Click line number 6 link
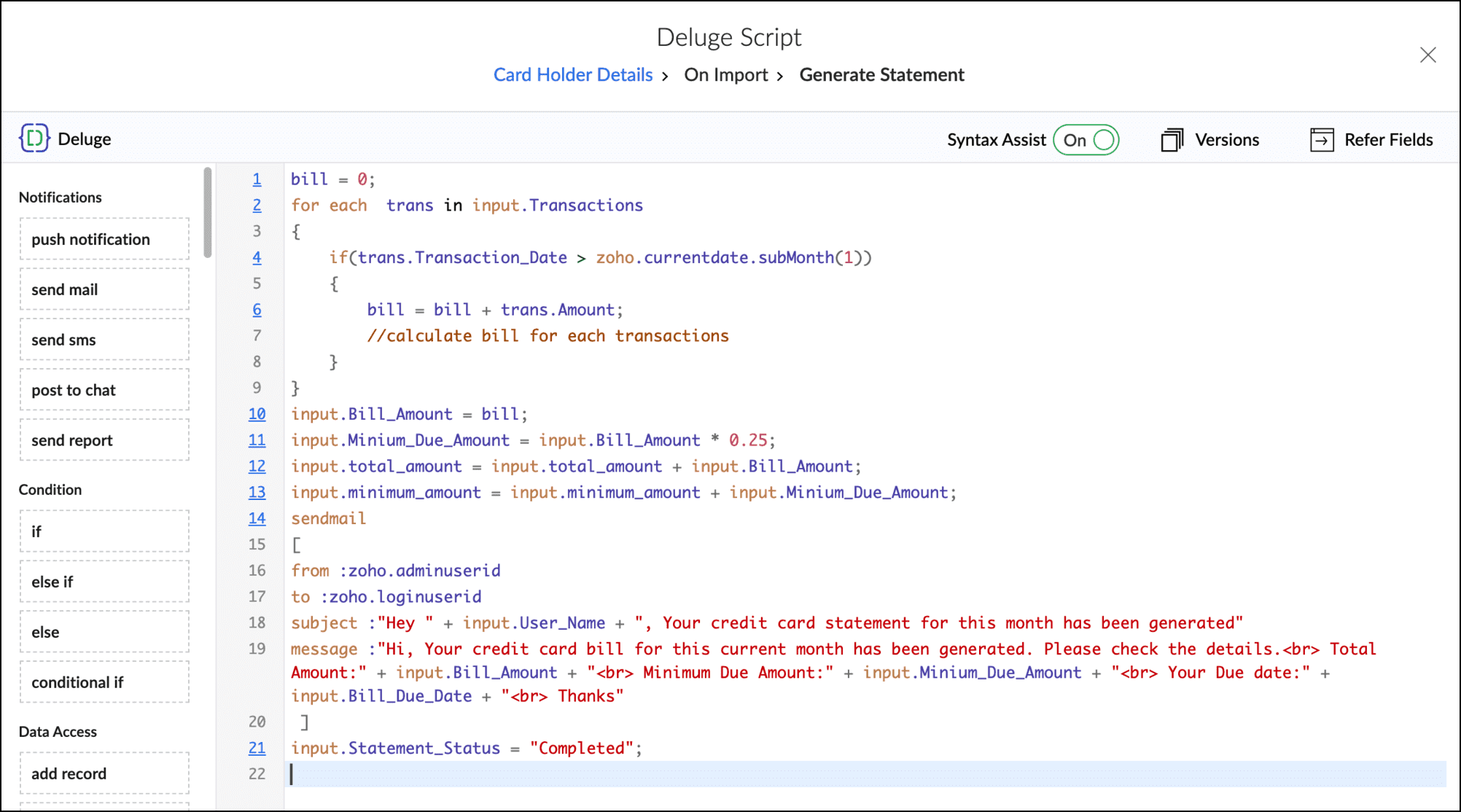1461x812 pixels. (257, 310)
